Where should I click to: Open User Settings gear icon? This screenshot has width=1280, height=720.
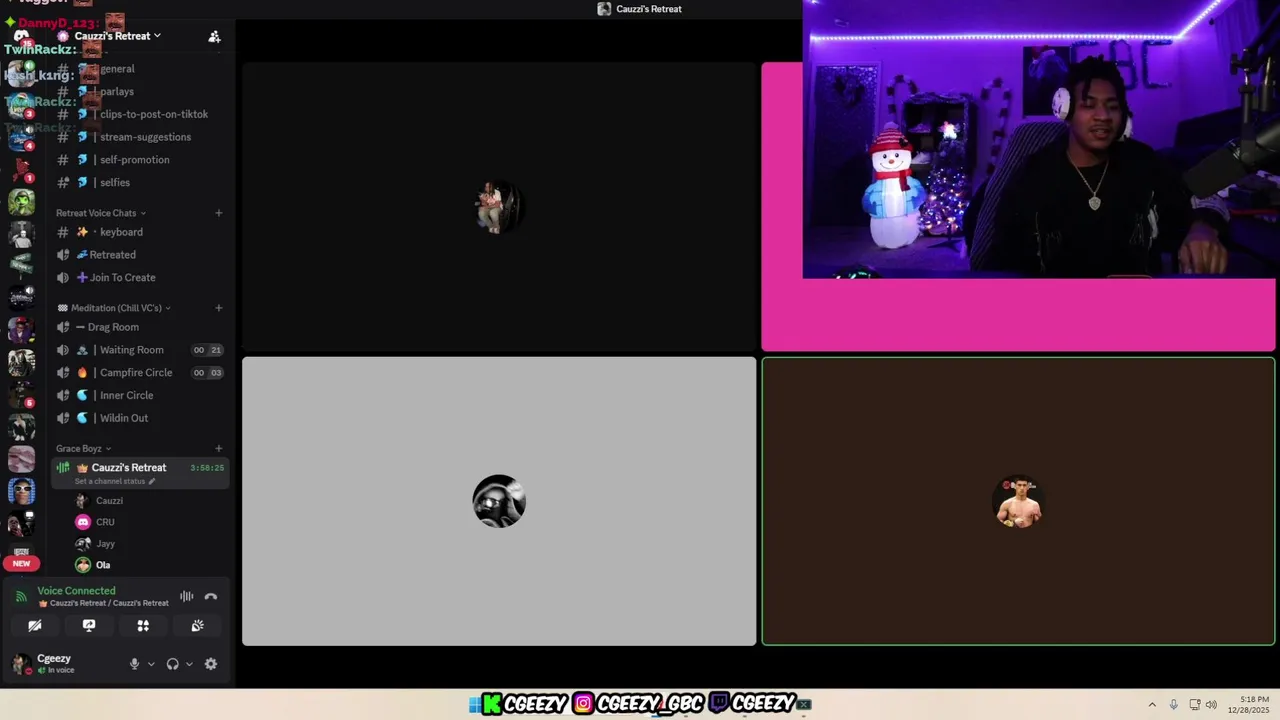211,664
